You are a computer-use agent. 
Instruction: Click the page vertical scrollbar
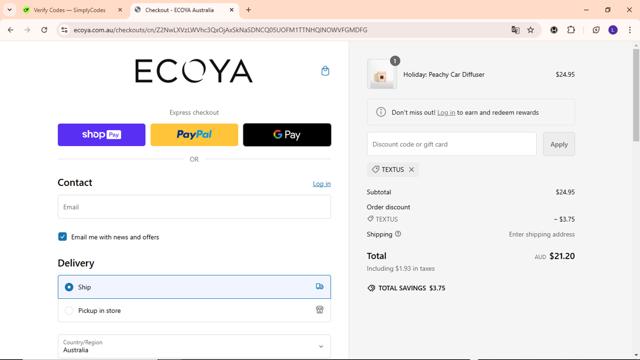coord(636,96)
